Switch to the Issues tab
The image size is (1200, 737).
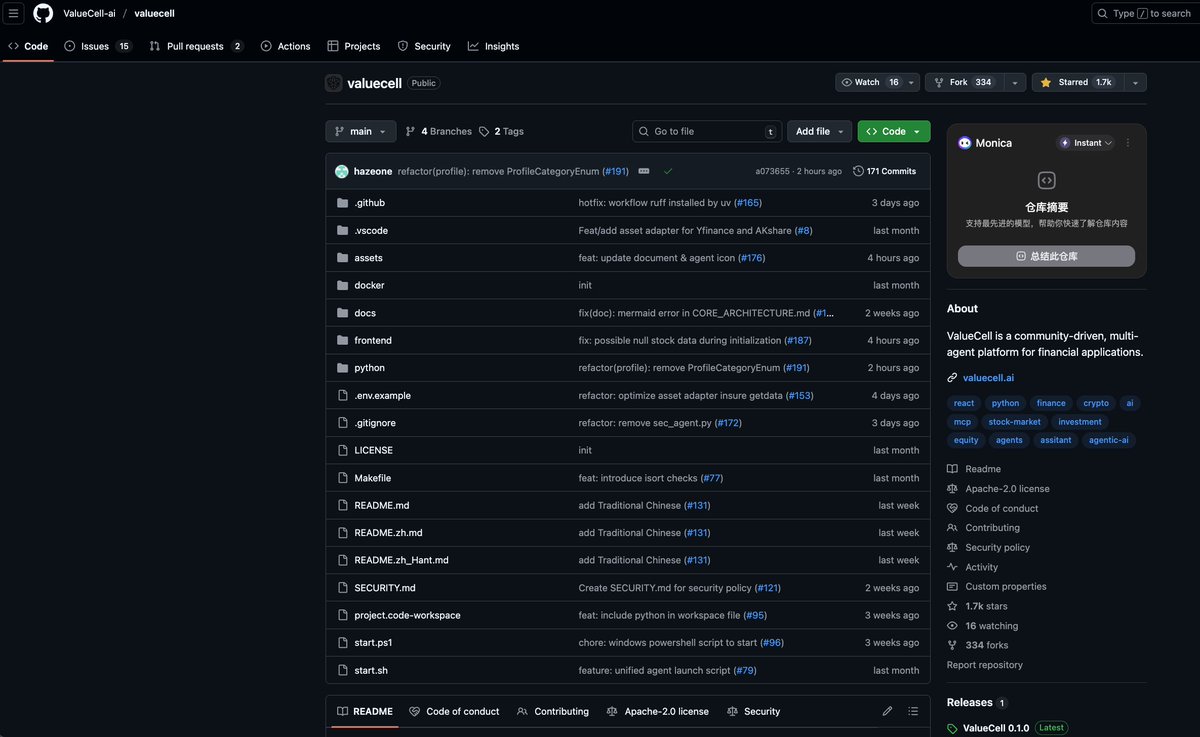(90, 45)
